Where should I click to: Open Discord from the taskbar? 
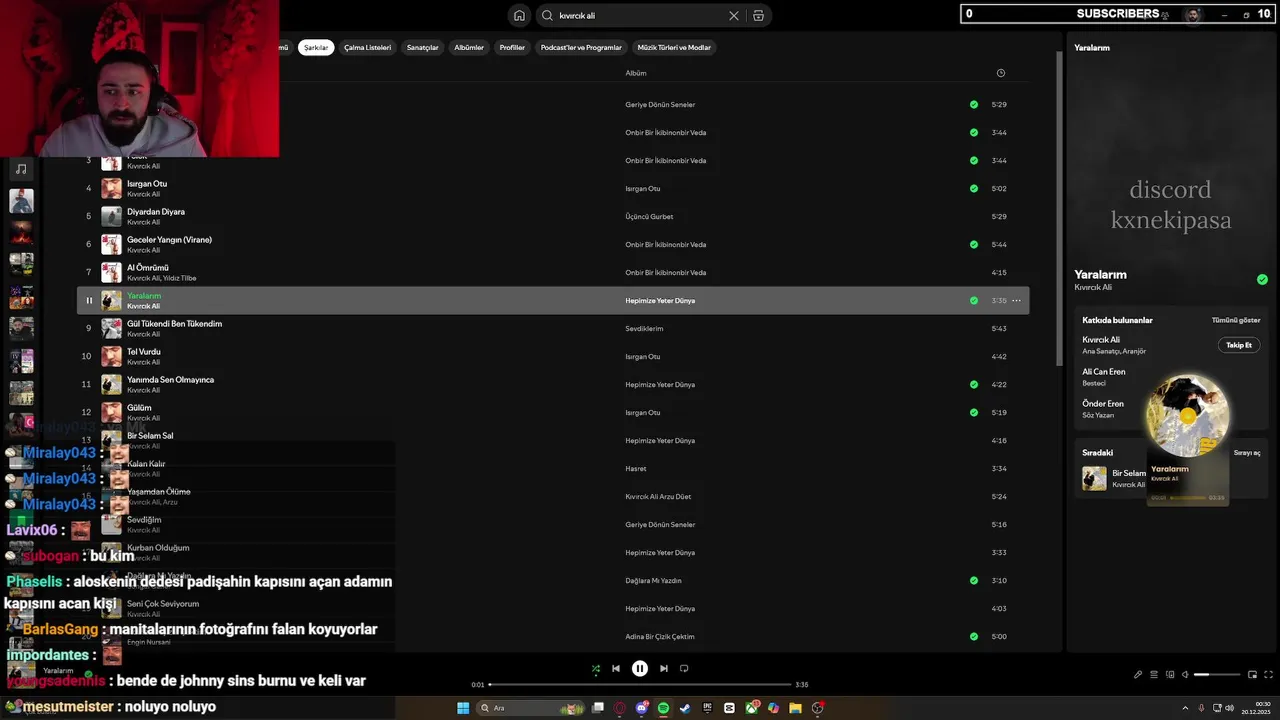click(x=642, y=708)
